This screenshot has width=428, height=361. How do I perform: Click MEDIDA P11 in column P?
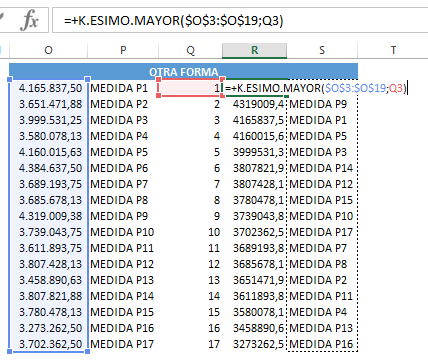pyautogui.click(x=122, y=248)
